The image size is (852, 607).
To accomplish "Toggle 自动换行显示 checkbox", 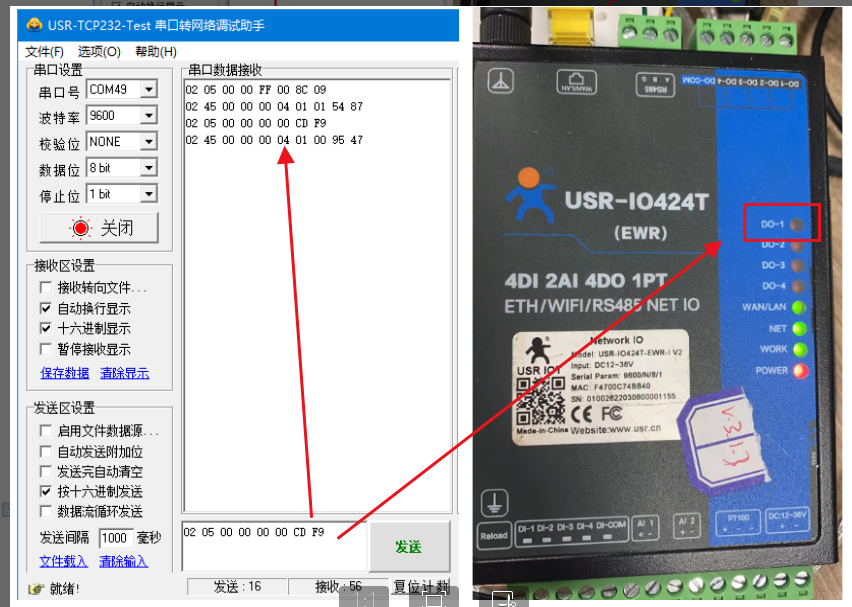I will 46,308.
